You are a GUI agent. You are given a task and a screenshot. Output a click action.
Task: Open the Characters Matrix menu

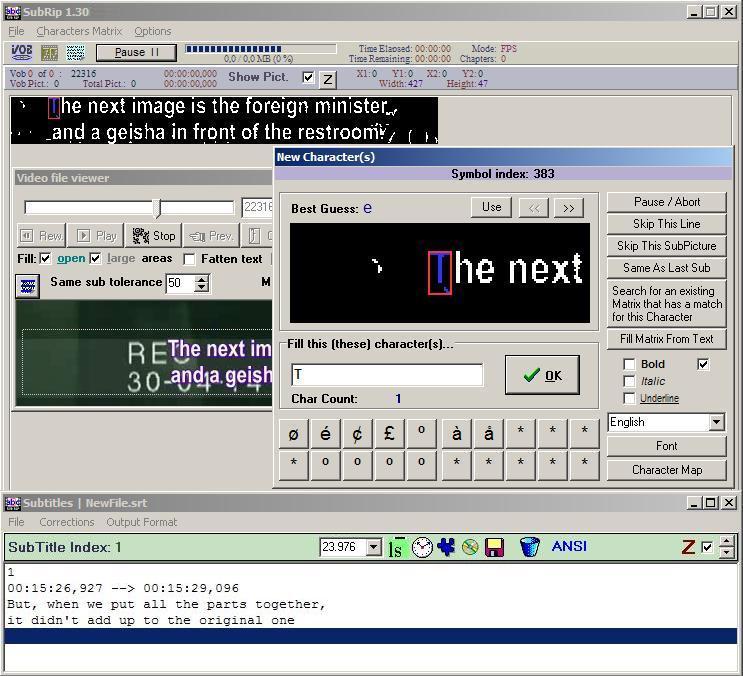pos(79,31)
